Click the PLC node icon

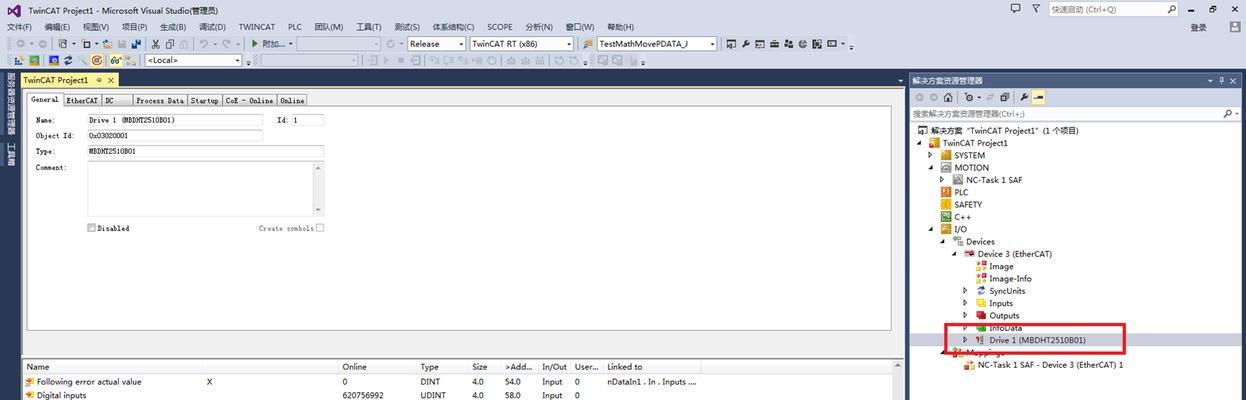click(x=946, y=192)
